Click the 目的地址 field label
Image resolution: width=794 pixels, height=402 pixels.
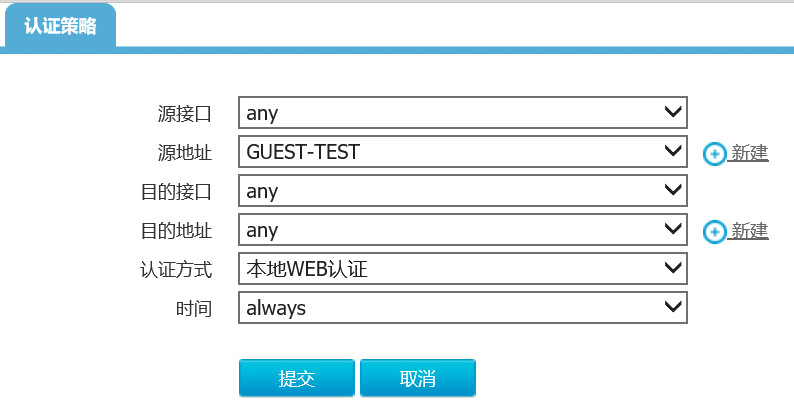coord(176,231)
